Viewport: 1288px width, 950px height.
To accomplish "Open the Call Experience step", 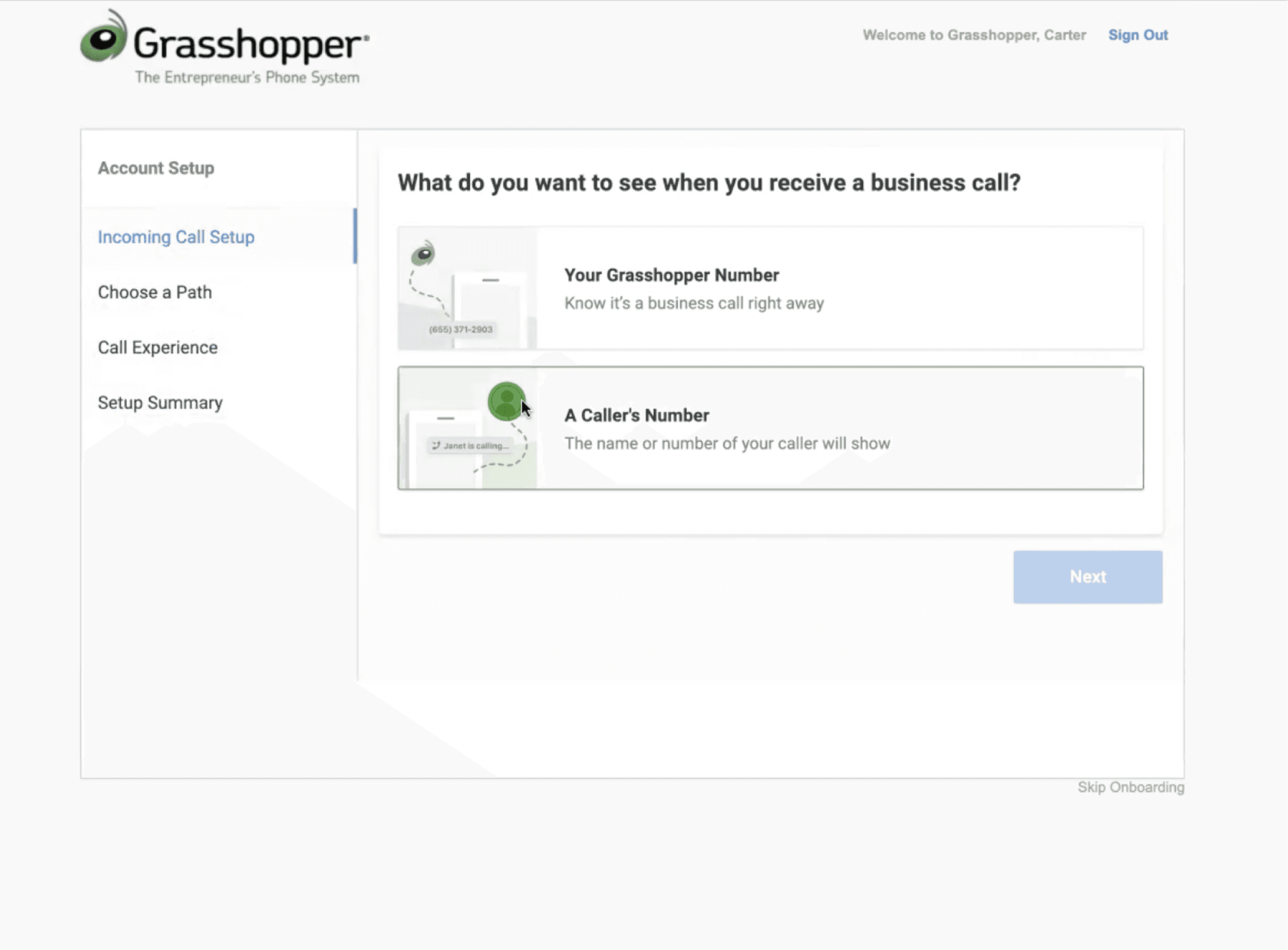I will (x=157, y=347).
